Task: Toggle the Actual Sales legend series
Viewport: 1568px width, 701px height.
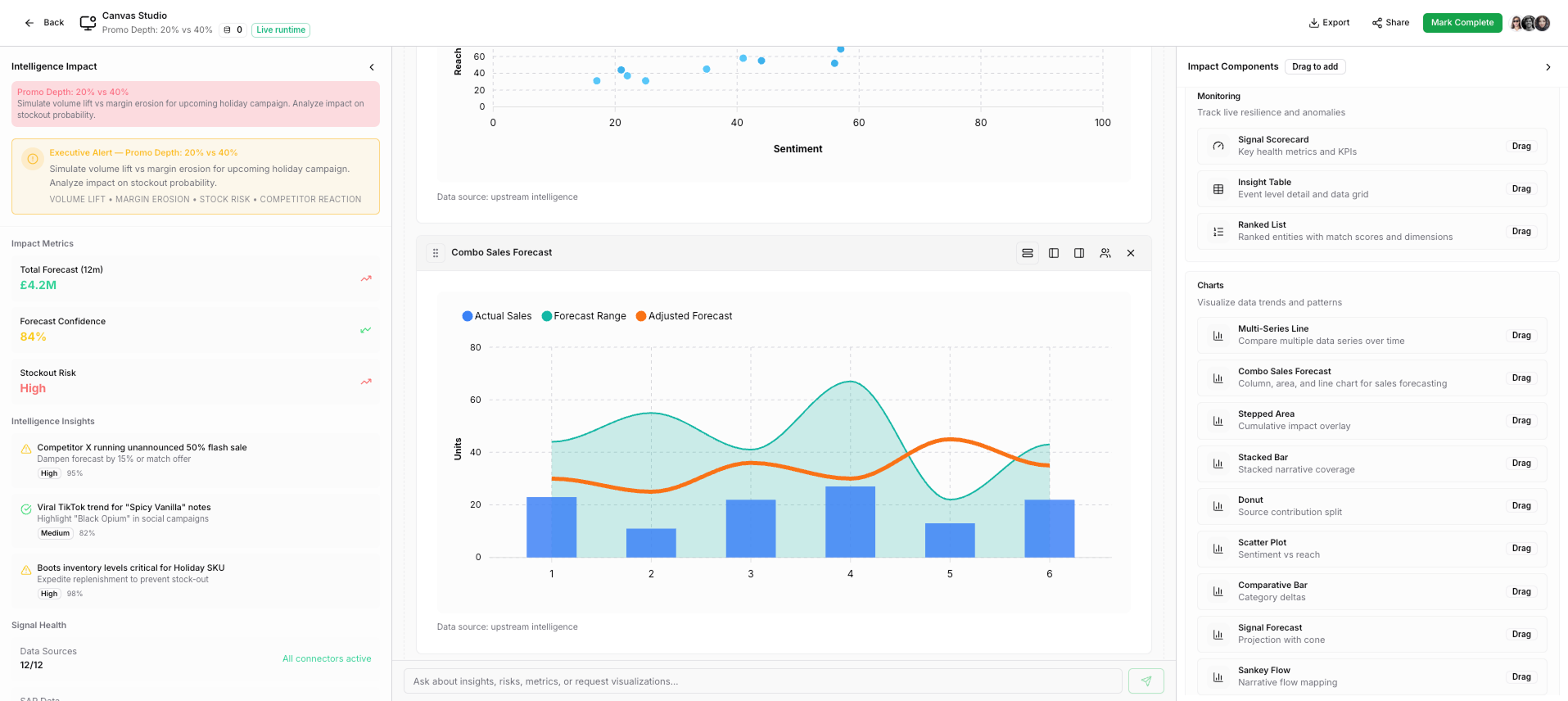Action: click(496, 316)
